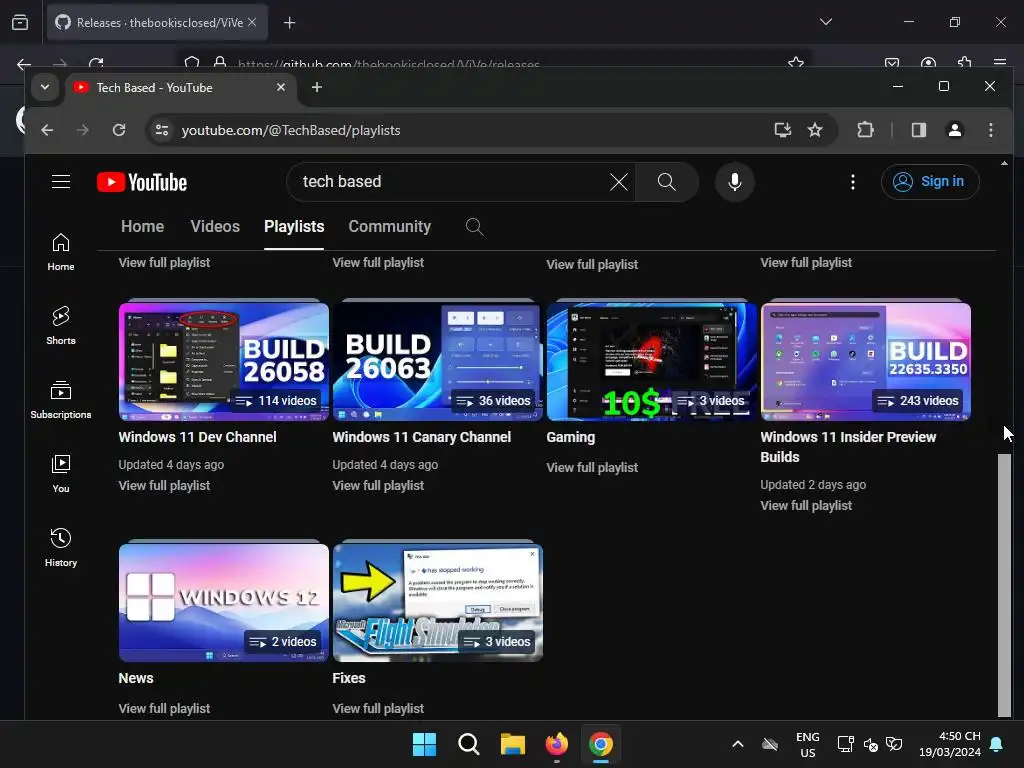
Task: Open Chrome tab search dropdown arrow
Action: [45, 87]
